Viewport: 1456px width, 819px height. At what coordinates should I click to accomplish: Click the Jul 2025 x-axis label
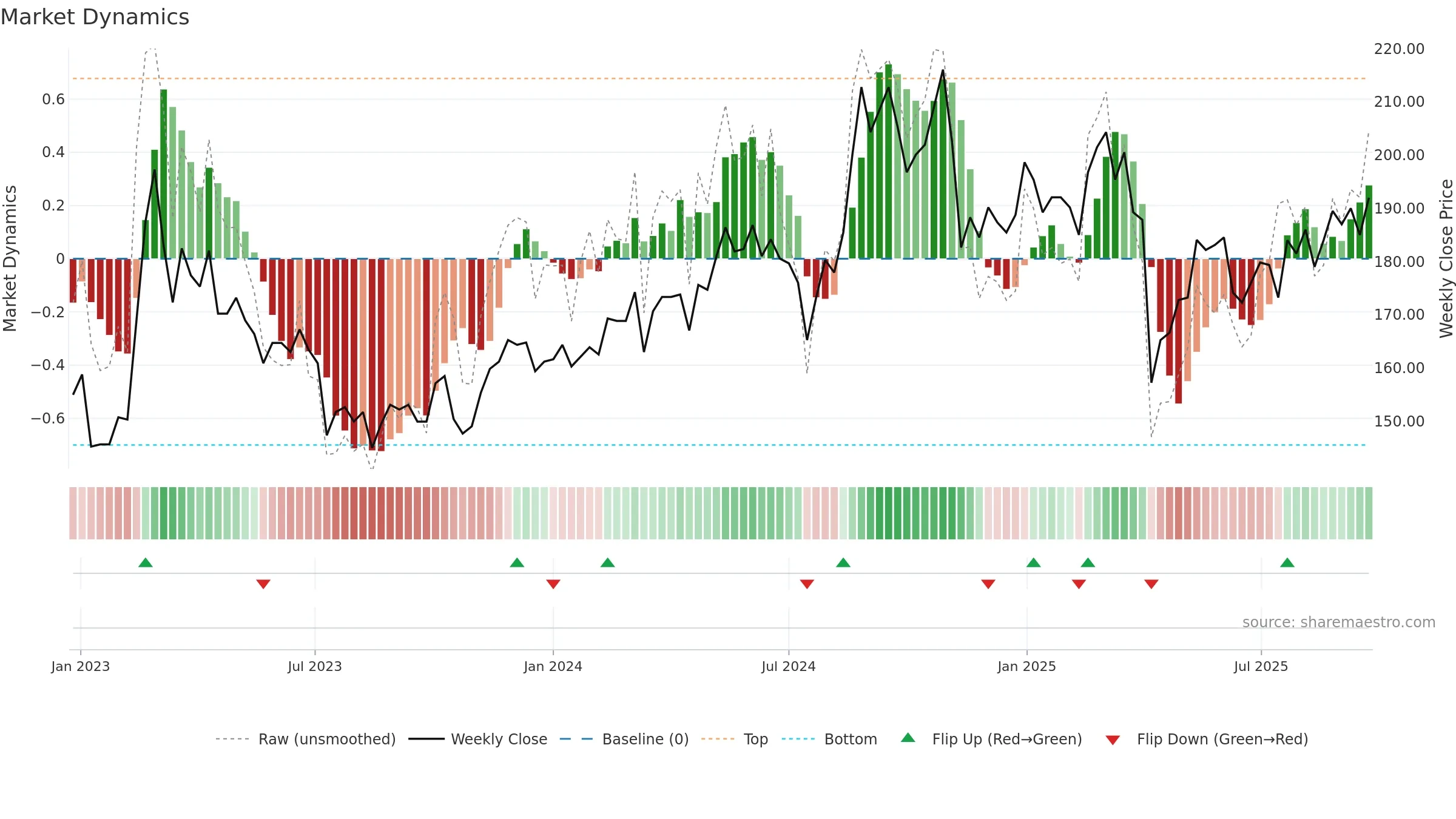[1261, 666]
